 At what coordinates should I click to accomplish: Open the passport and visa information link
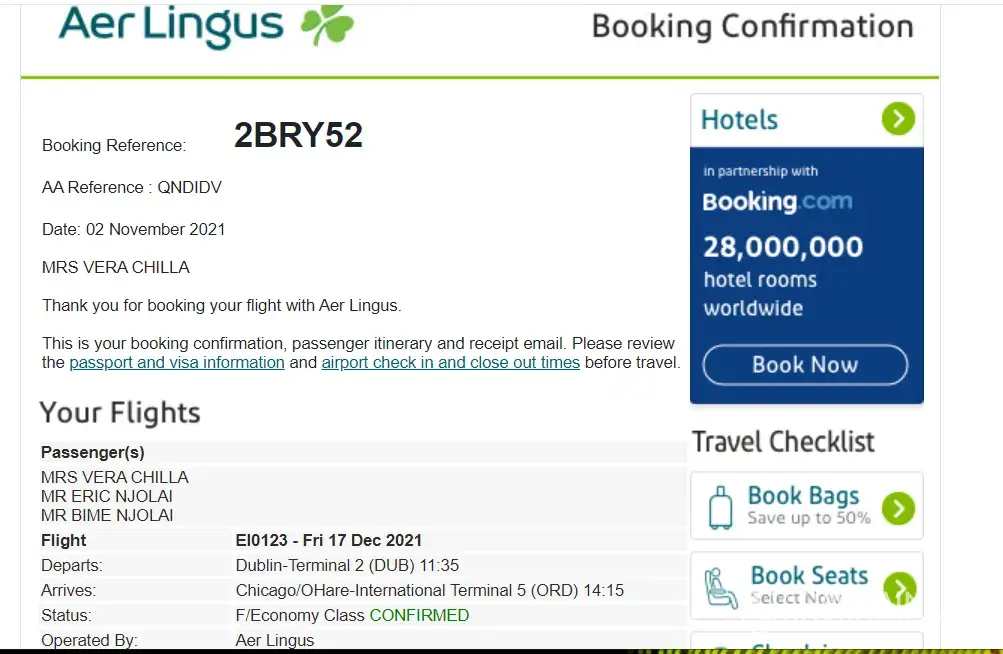[177, 362]
